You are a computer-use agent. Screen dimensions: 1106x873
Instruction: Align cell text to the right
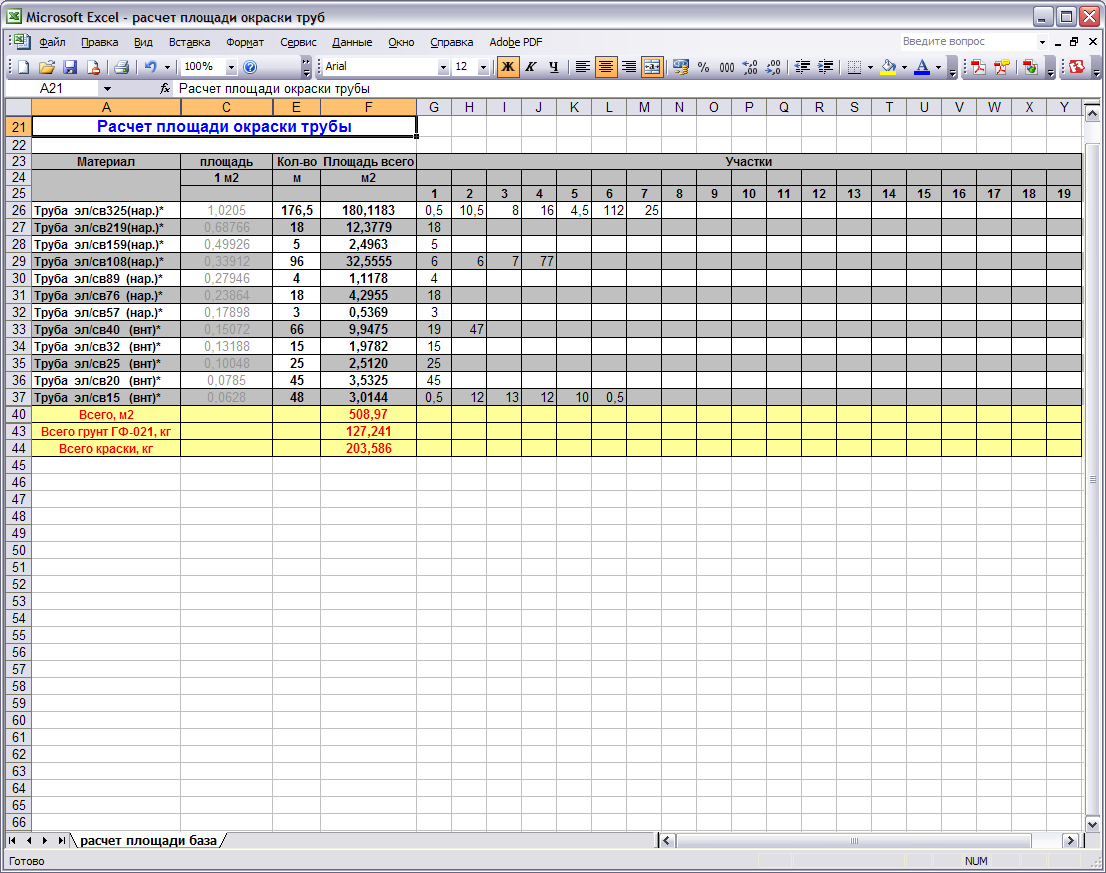628,67
